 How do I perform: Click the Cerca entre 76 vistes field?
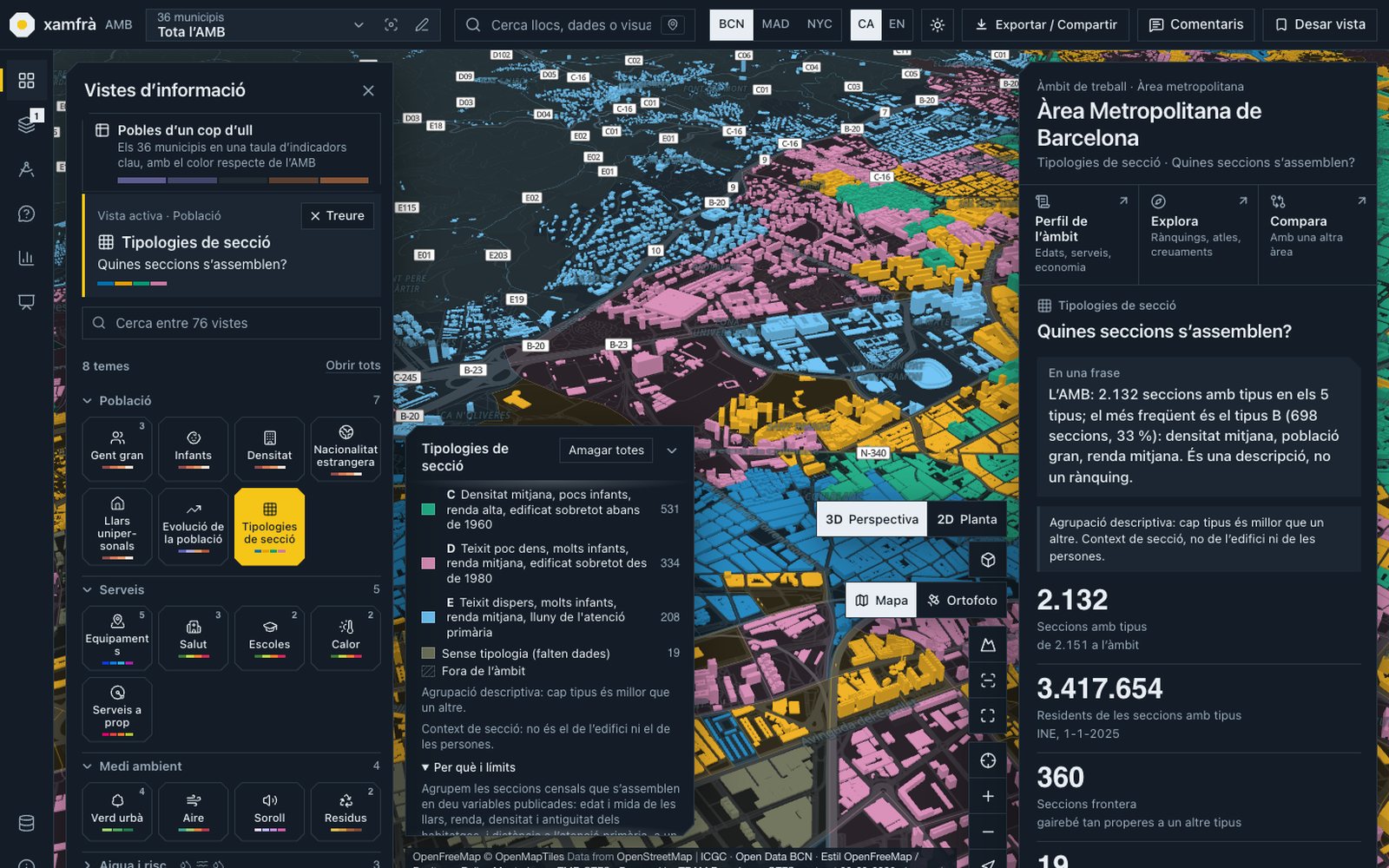click(232, 323)
